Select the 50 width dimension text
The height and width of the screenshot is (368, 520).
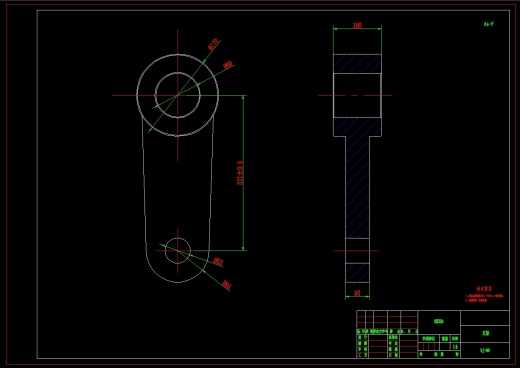point(357,293)
